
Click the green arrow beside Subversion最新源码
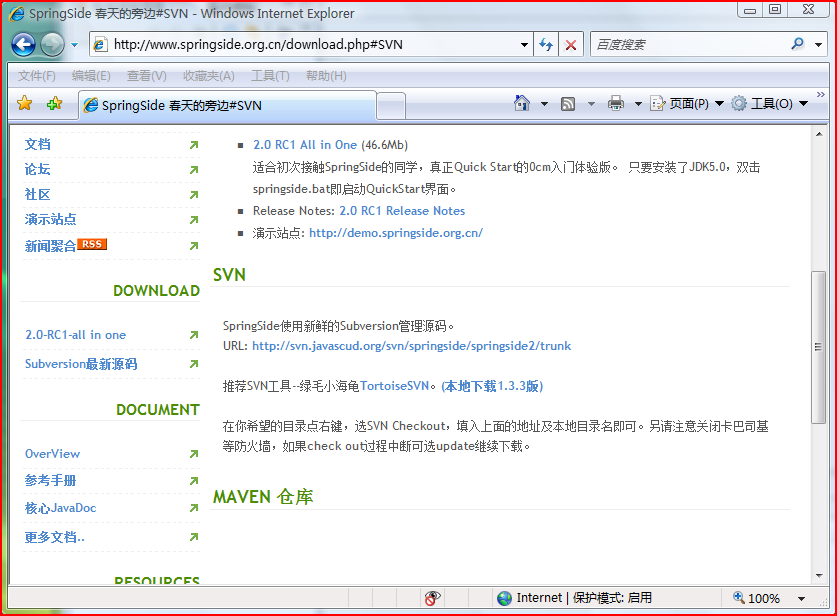(194, 364)
